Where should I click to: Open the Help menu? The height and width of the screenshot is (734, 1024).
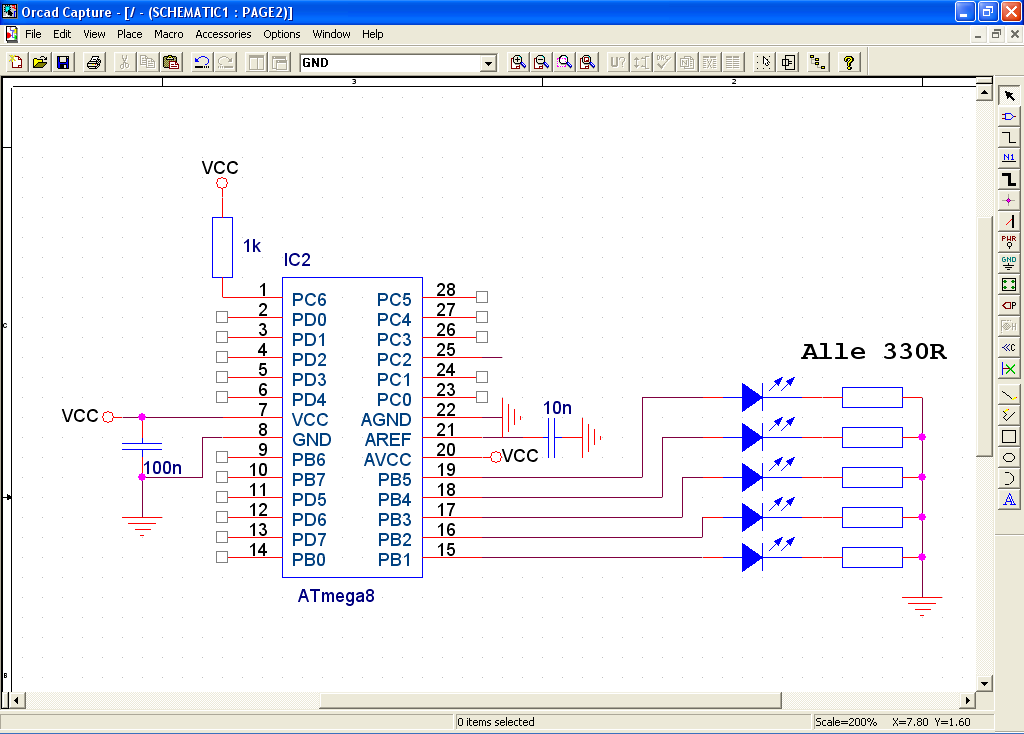click(372, 34)
